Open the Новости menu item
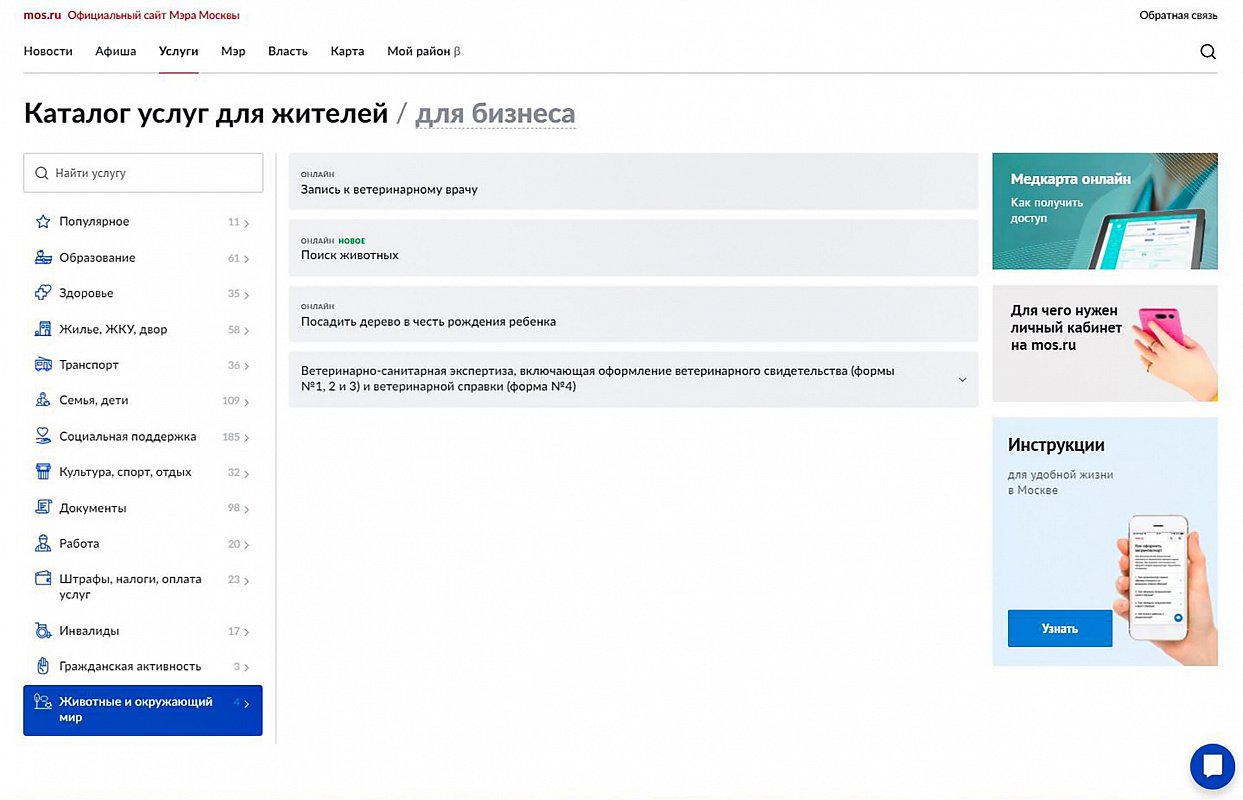1243x800 pixels. tap(48, 51)
